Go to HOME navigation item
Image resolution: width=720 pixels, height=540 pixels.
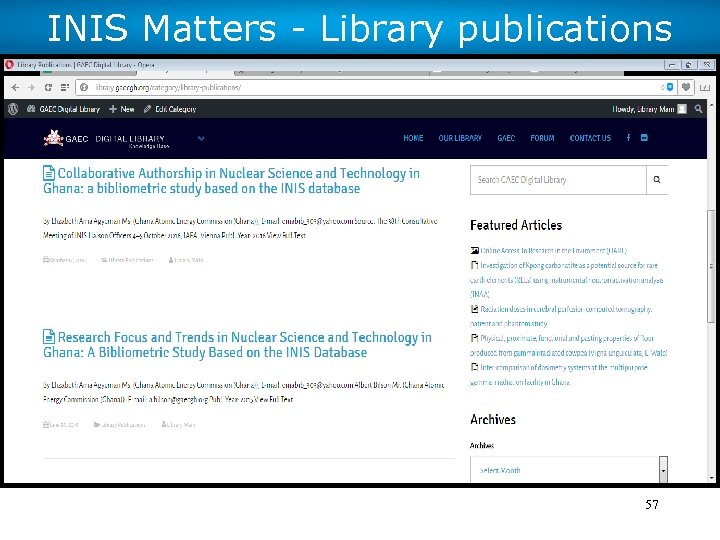point(413,138)
